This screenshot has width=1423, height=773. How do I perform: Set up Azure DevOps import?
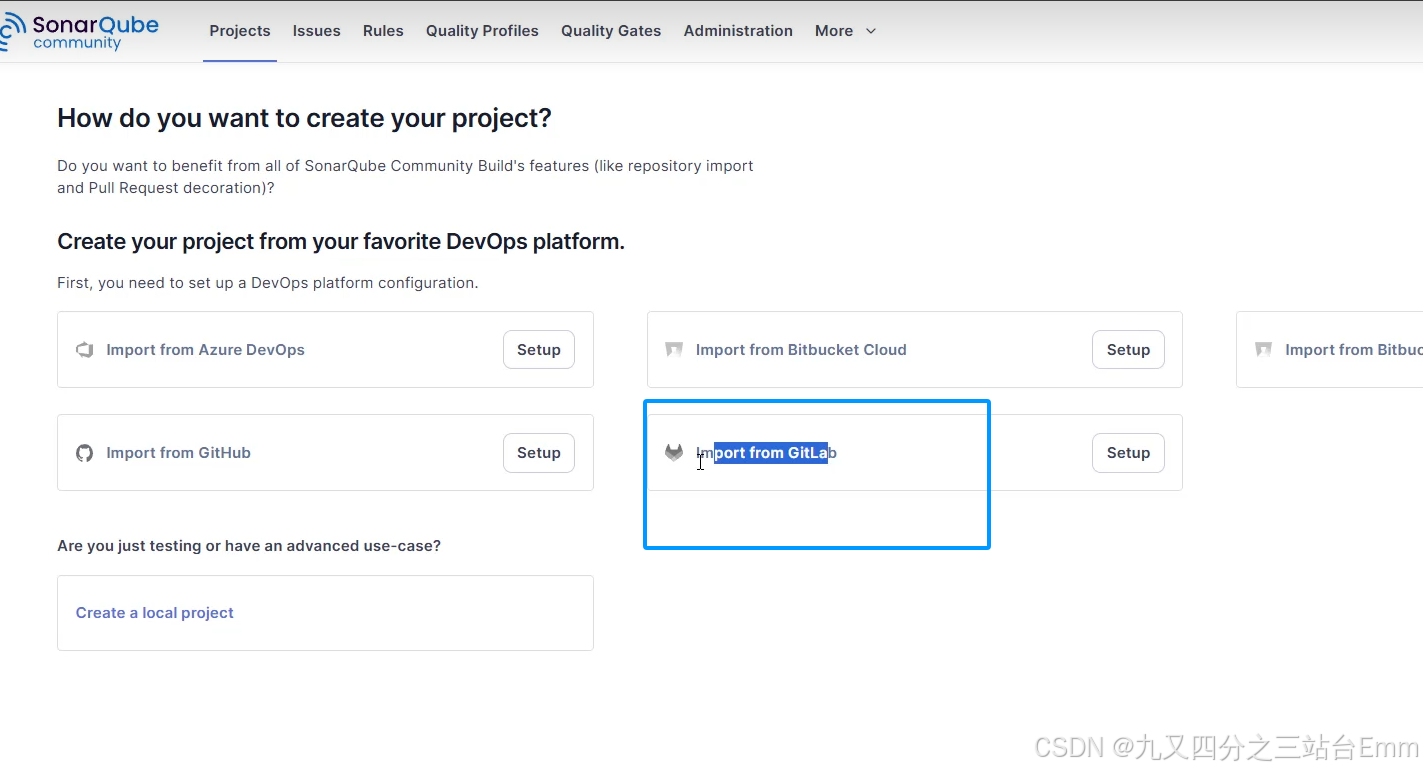[539, 350]
